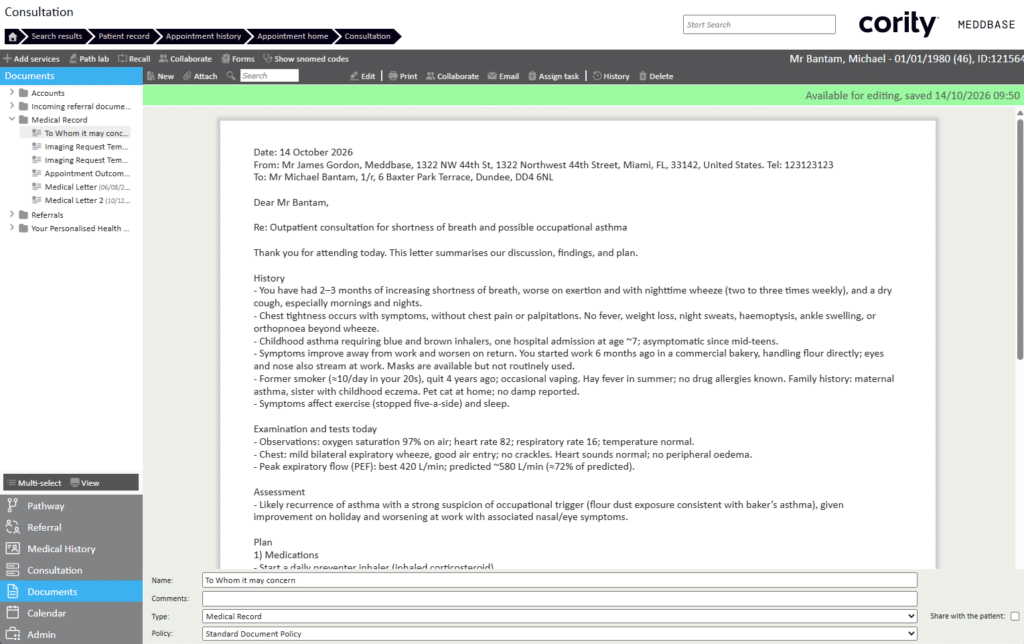Open Admin in the sidebar
This screenshot has width=1024, height=644.
(71, 634)
